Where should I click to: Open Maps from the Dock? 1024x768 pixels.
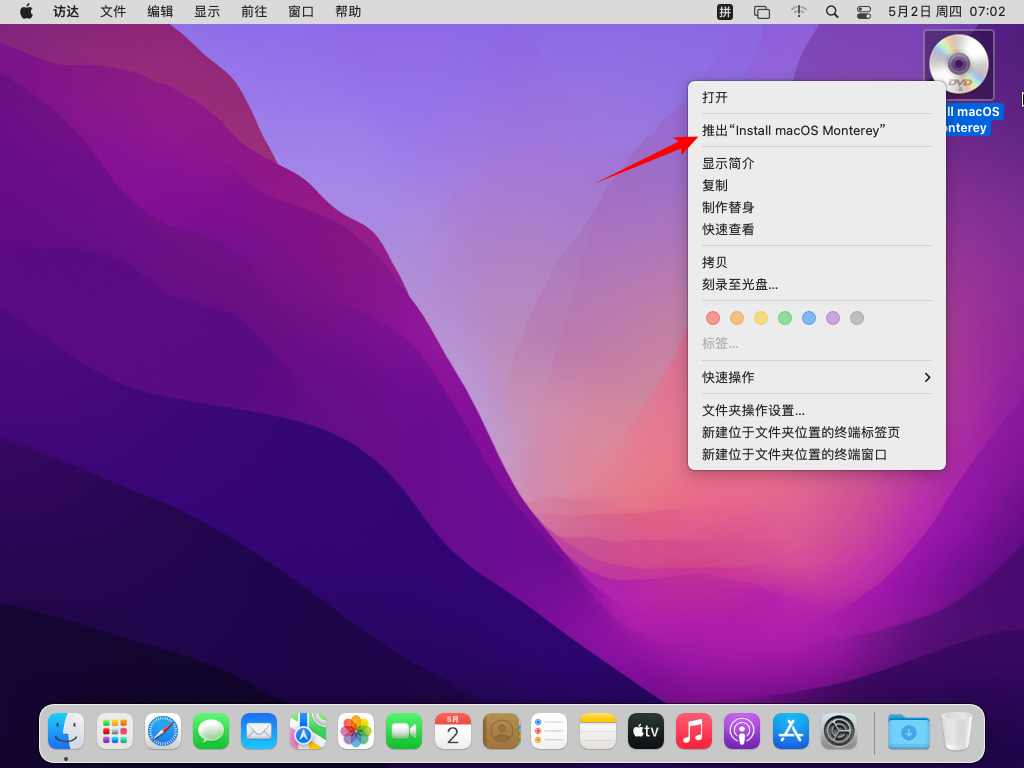pyautogui.click(x=307, y=731)
